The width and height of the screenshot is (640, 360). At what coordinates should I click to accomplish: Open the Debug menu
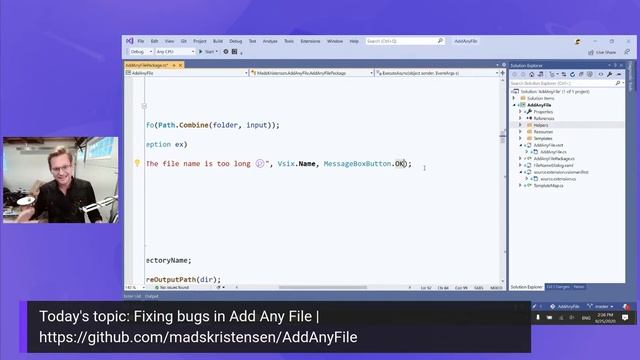click(236, 41)
